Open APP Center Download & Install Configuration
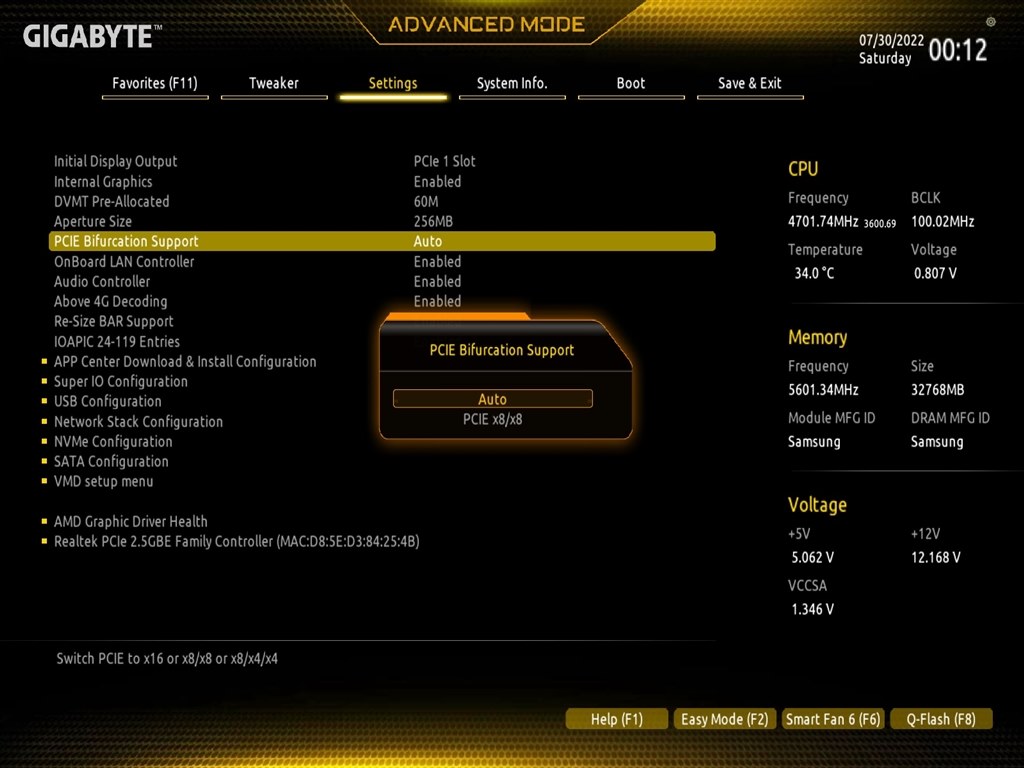 [x=185, y=361]
